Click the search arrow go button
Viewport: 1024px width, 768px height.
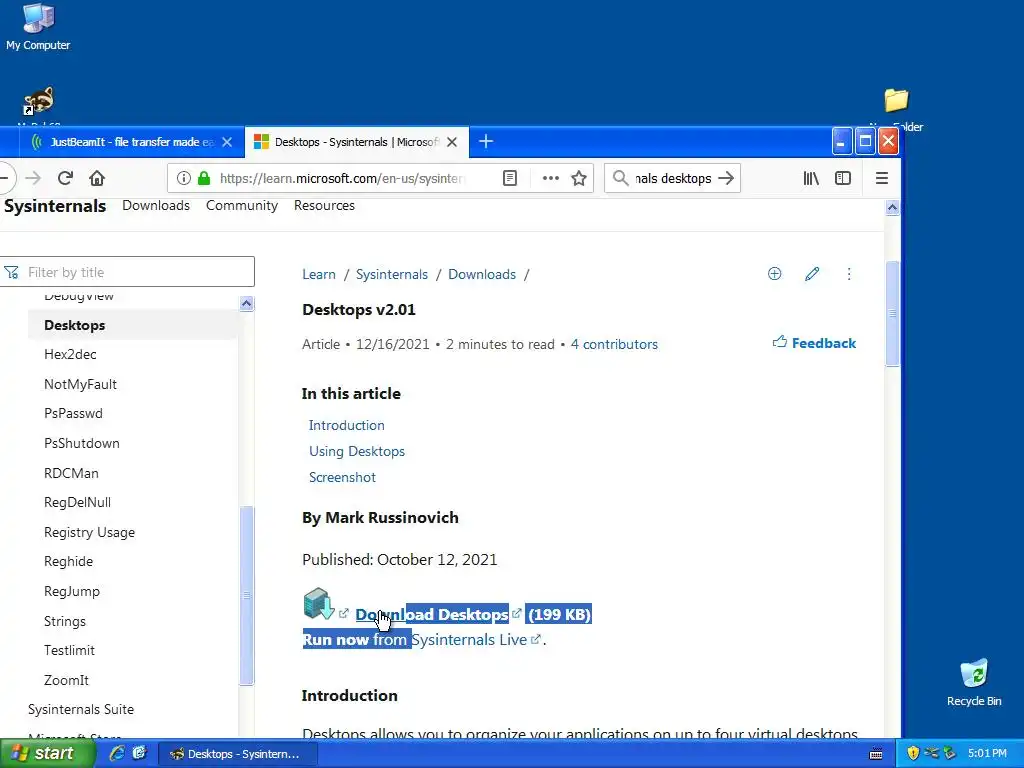click(x=726, y=178)
